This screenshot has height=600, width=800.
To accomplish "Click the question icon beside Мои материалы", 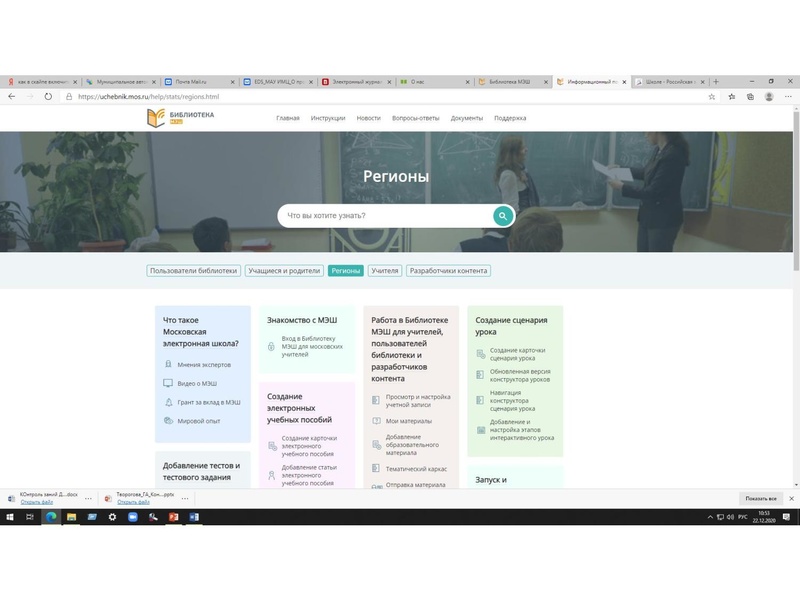I will point(376,421).
